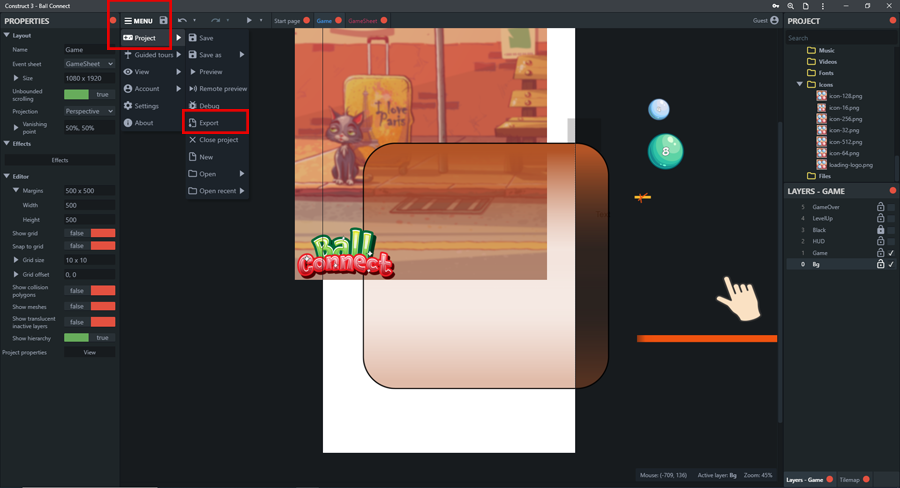Click the Project properties View button
Viewport: 900px width, 488px height.
pos(89,352)
